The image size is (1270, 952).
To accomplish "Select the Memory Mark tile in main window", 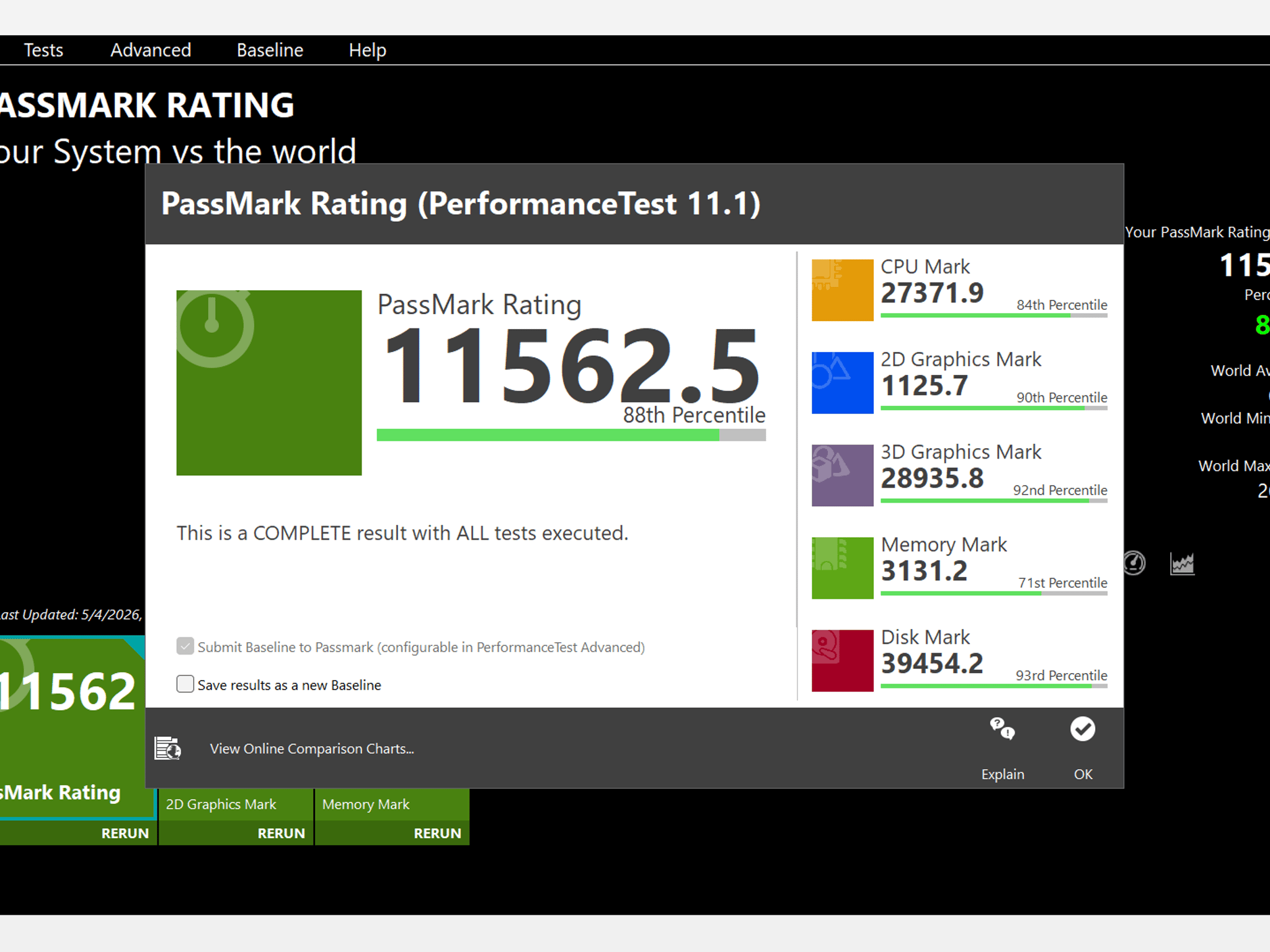I will tap(392, 804).
